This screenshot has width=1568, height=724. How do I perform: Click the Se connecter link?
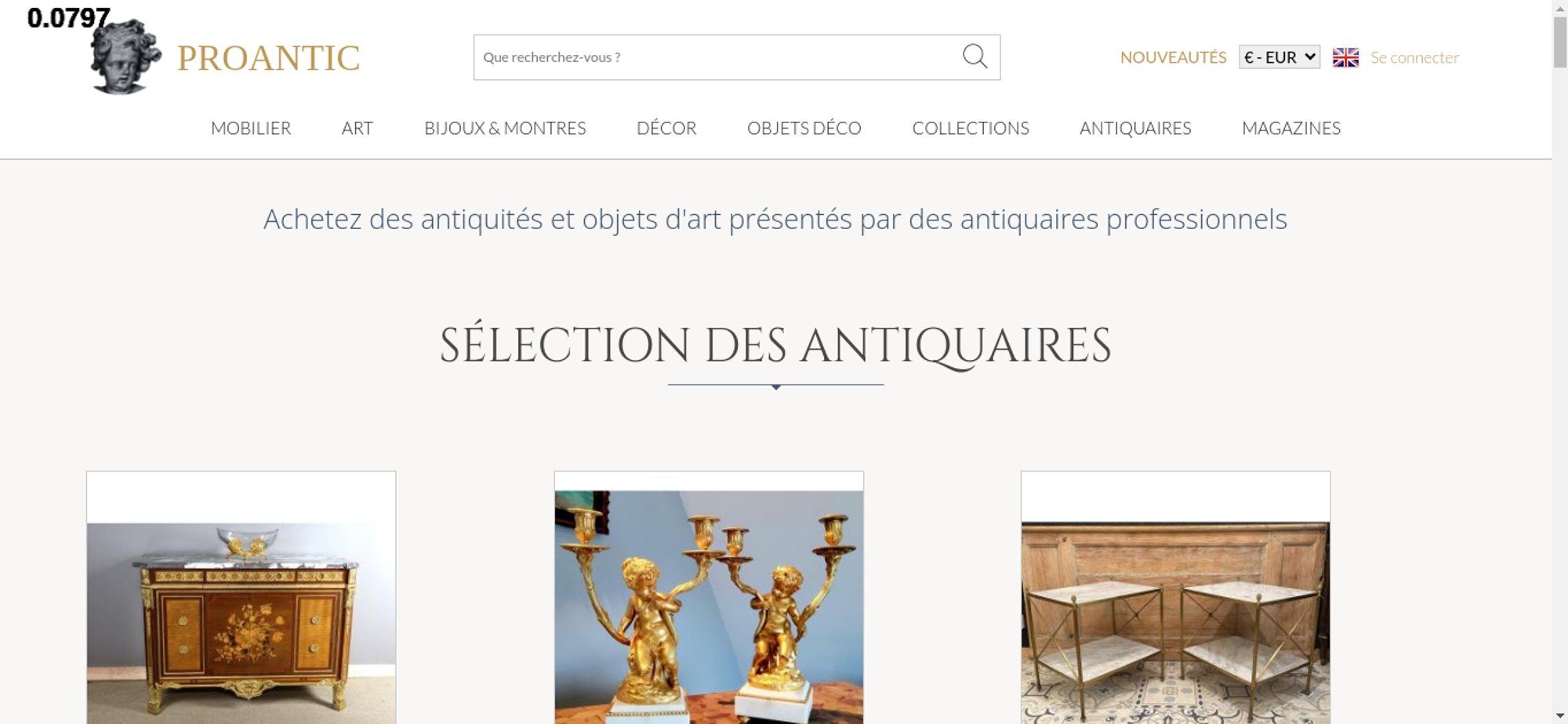point(1414,57)
